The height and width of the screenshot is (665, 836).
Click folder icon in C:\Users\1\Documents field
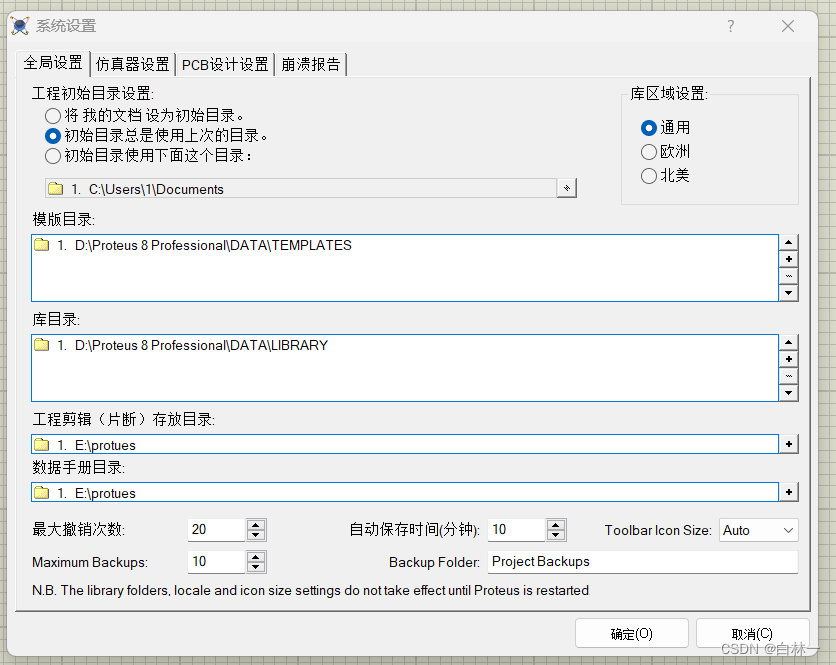pyautogui.click(x=55, y=188)
